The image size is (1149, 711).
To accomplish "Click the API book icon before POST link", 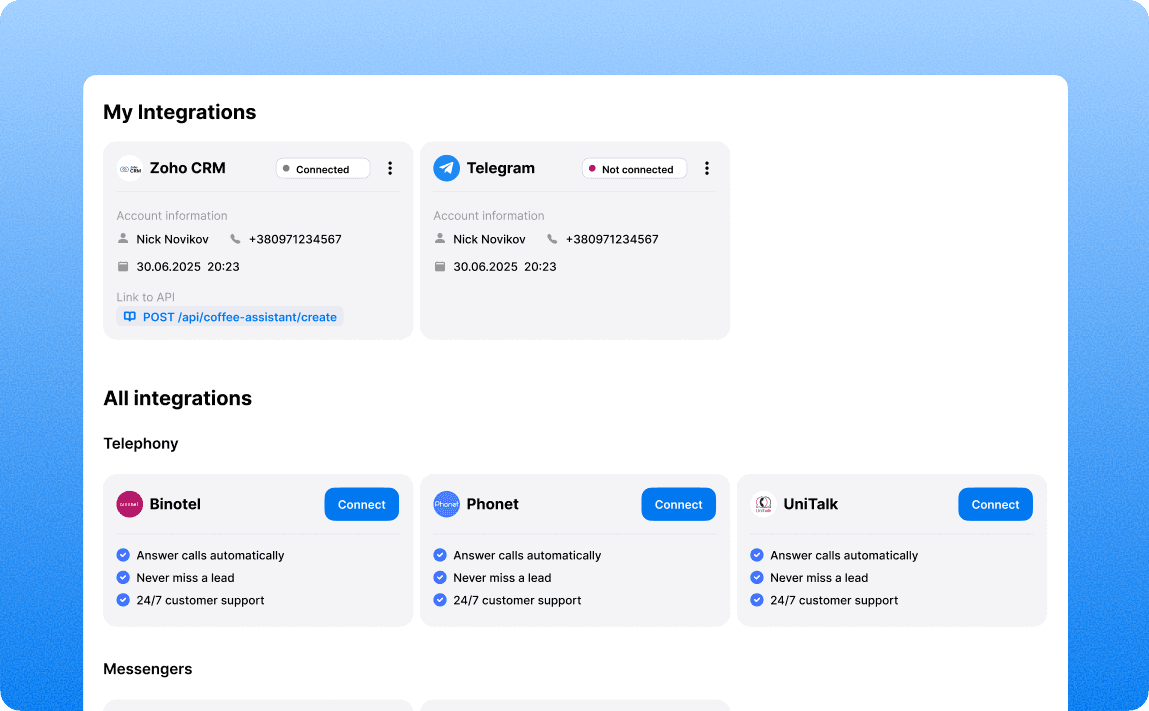I will (129, 316).
